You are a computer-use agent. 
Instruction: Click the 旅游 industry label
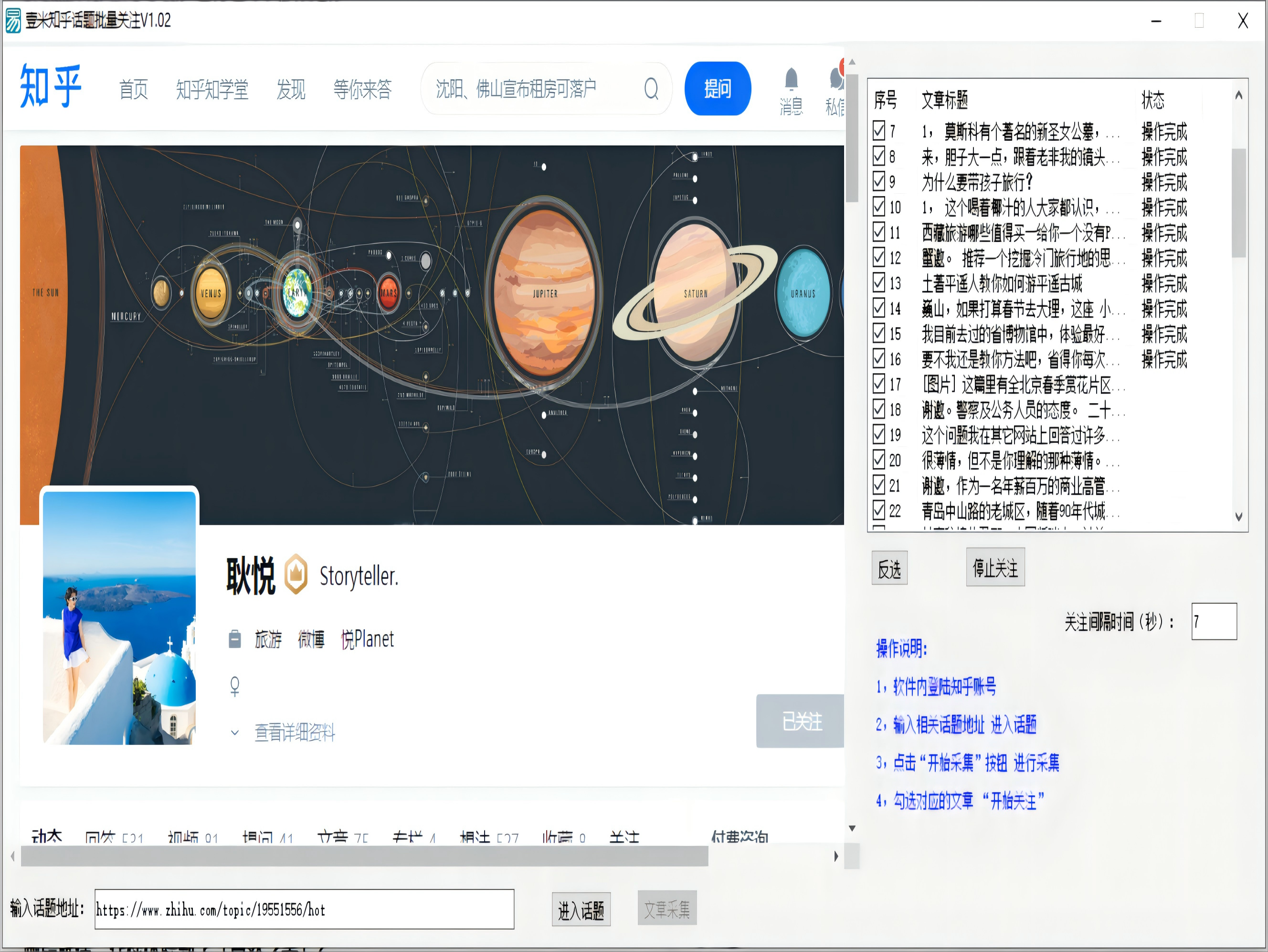[x=268, y=639]
